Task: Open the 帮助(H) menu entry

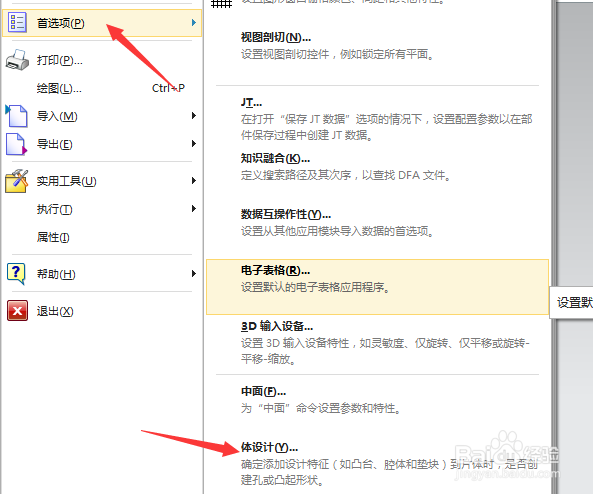Action: [x=56, y=274]
